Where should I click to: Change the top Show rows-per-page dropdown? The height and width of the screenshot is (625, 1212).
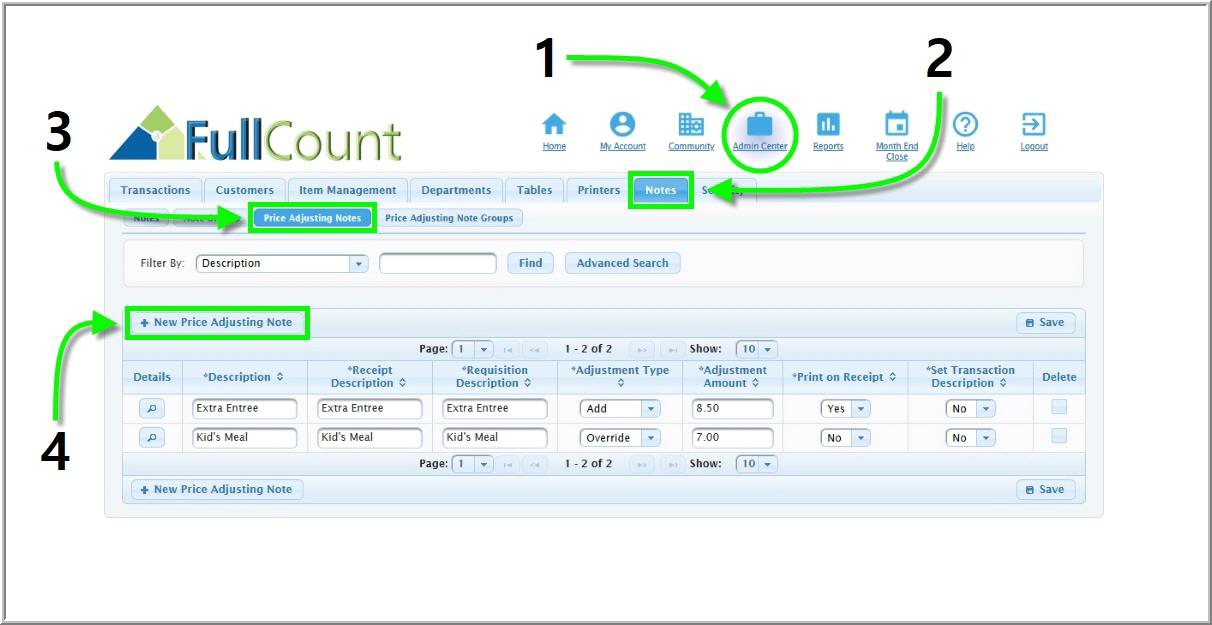coord(757,349)
